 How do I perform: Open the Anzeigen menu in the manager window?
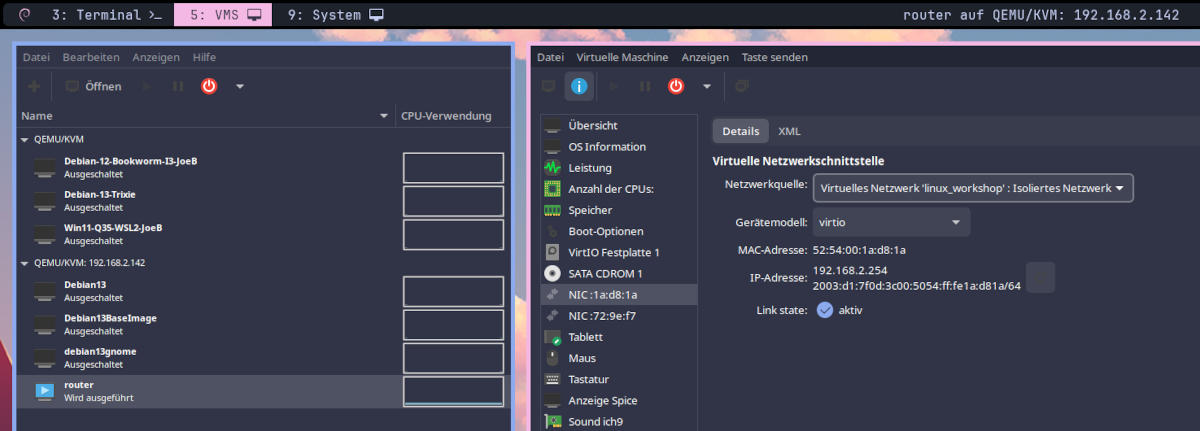point(156,57)
